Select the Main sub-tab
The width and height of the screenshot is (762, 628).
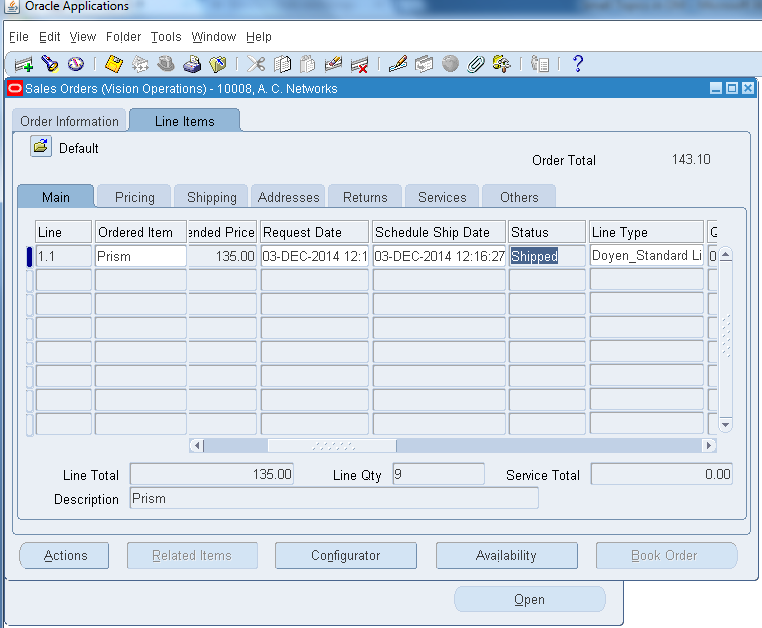click(x=56, y=197)
